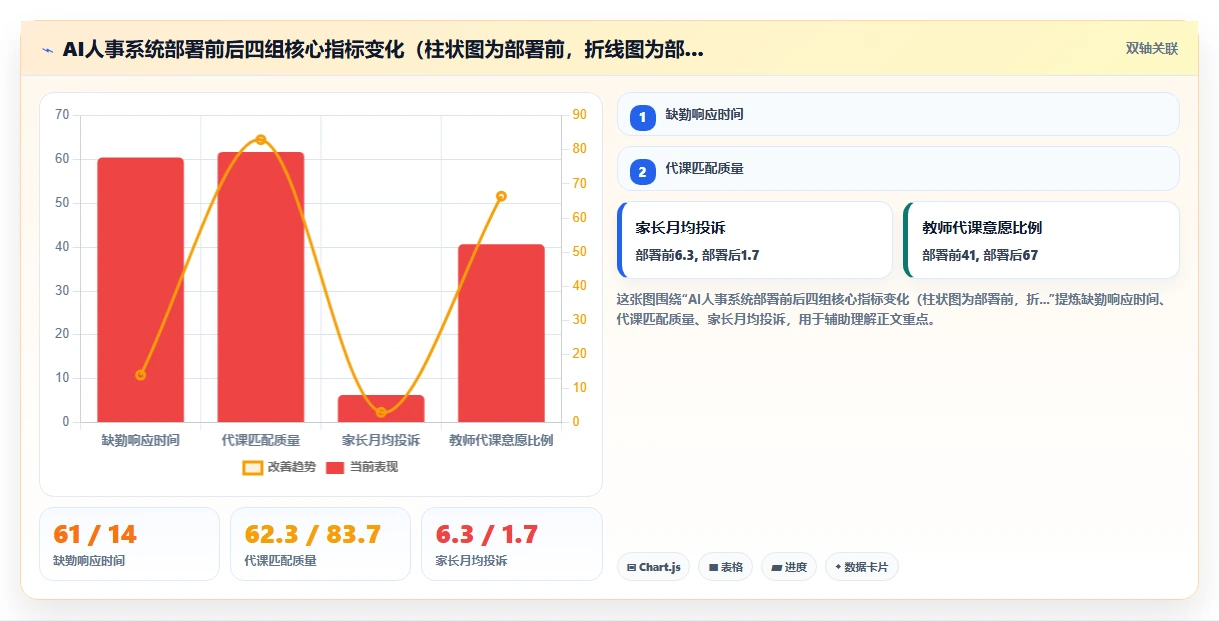Select the 代课匹配质量 list row
The height and width of the screenshot is (621, 1219).
tap(898, 168)
